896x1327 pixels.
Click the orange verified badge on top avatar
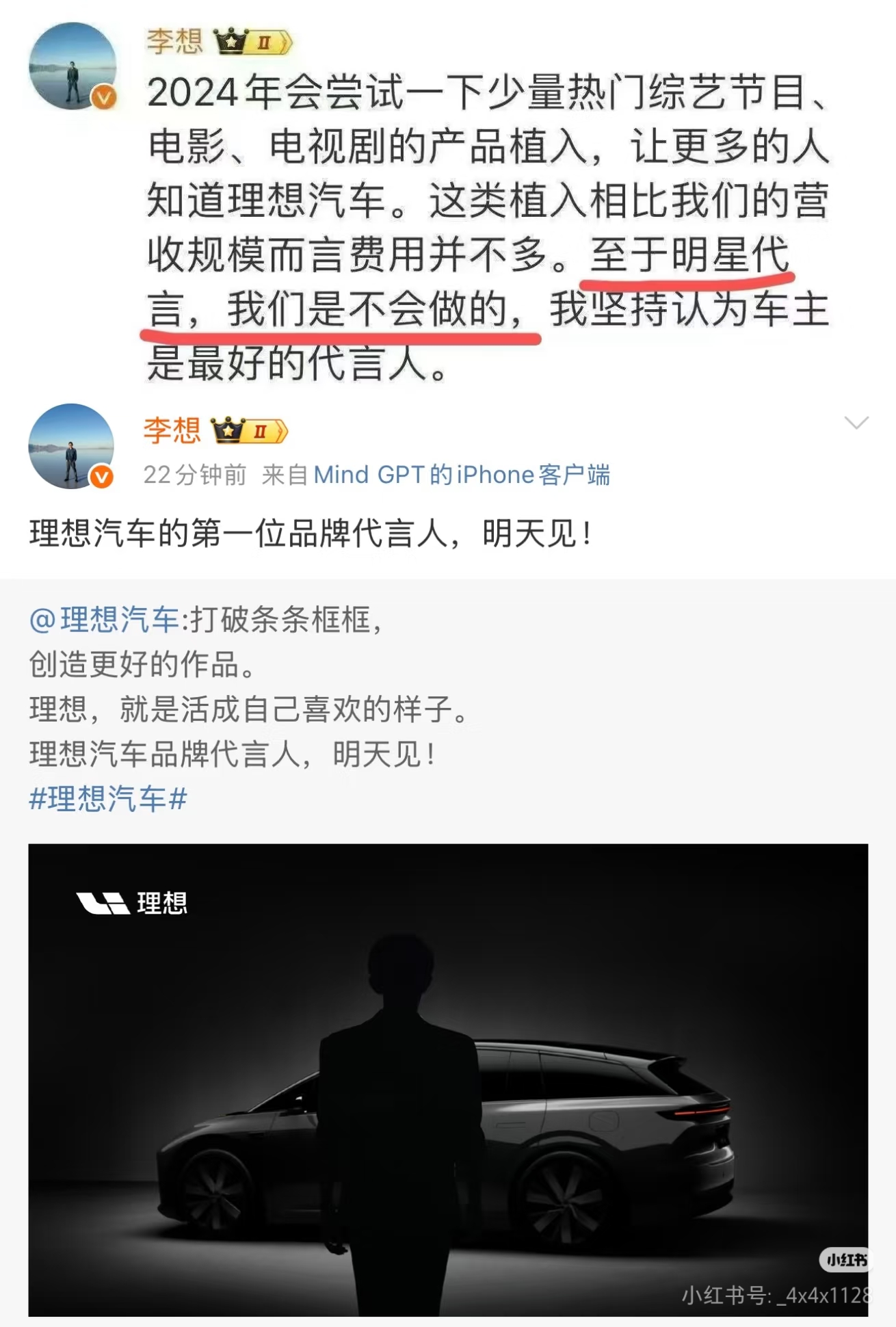tap(104, 97)
